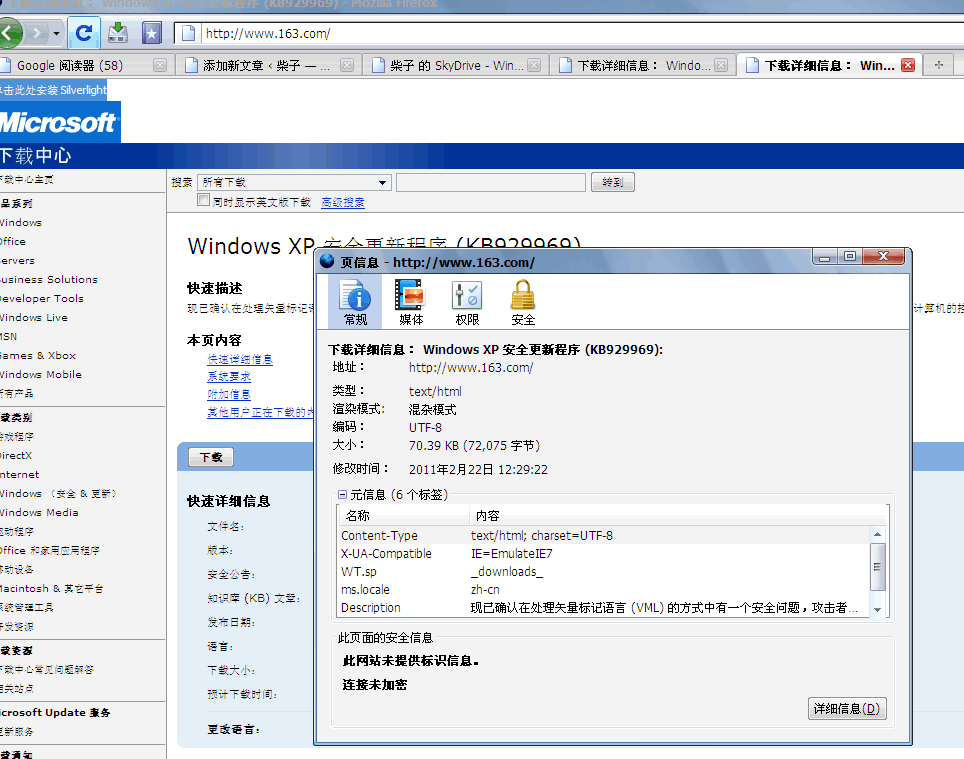Open Microsoft Update 服务 sidebar heading
Image resolution: width=964 pixels, height=759 pixels.
coord(55,712)
